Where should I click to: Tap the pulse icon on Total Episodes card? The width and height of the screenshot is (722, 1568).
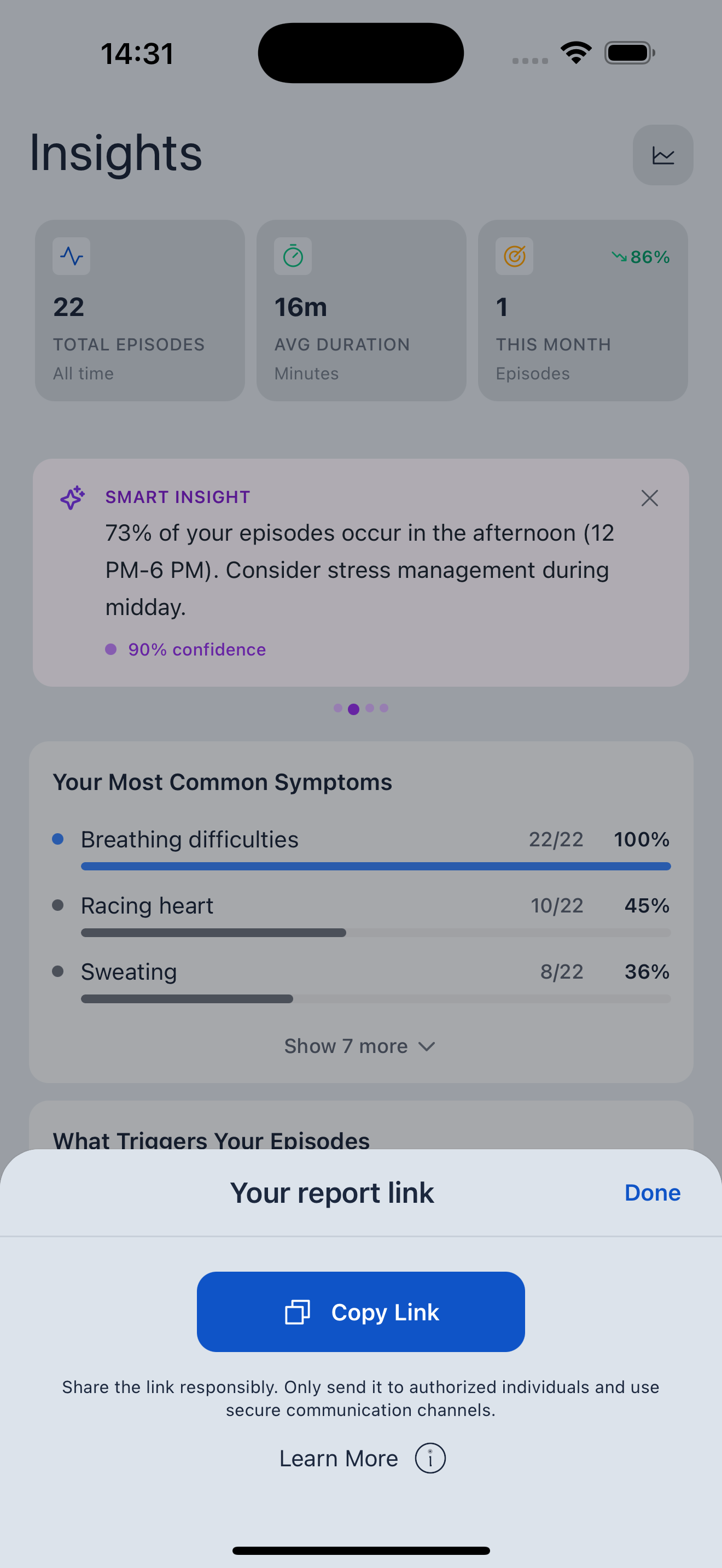(71, 256)
